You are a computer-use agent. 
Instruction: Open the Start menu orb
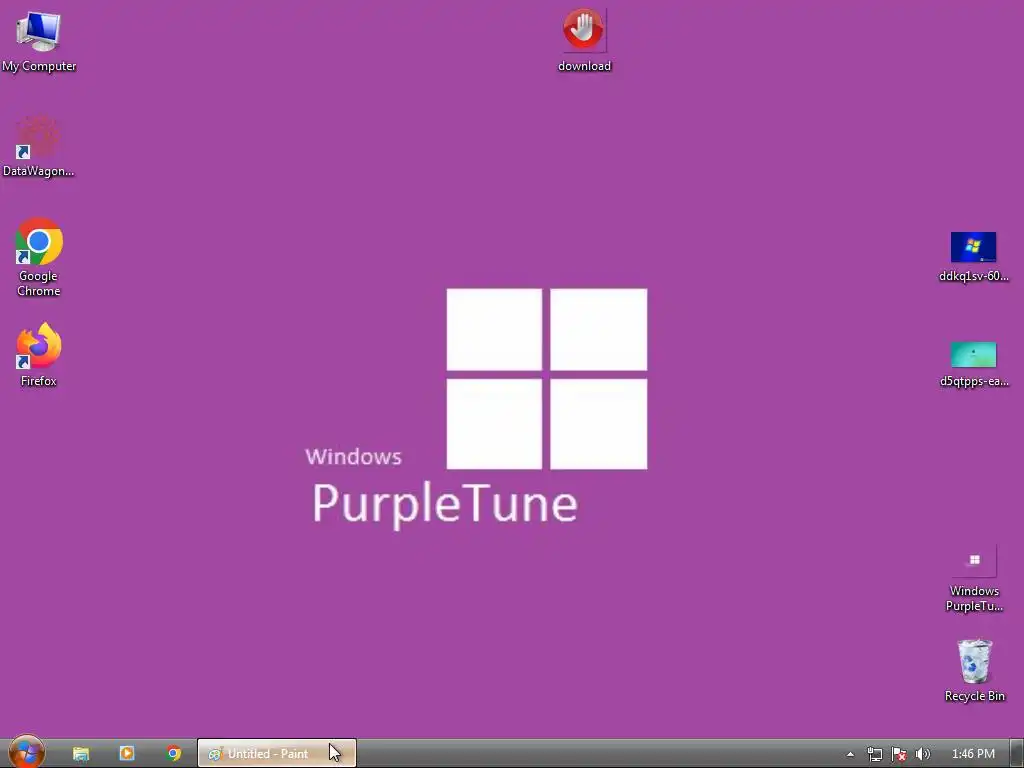(27, 752)
